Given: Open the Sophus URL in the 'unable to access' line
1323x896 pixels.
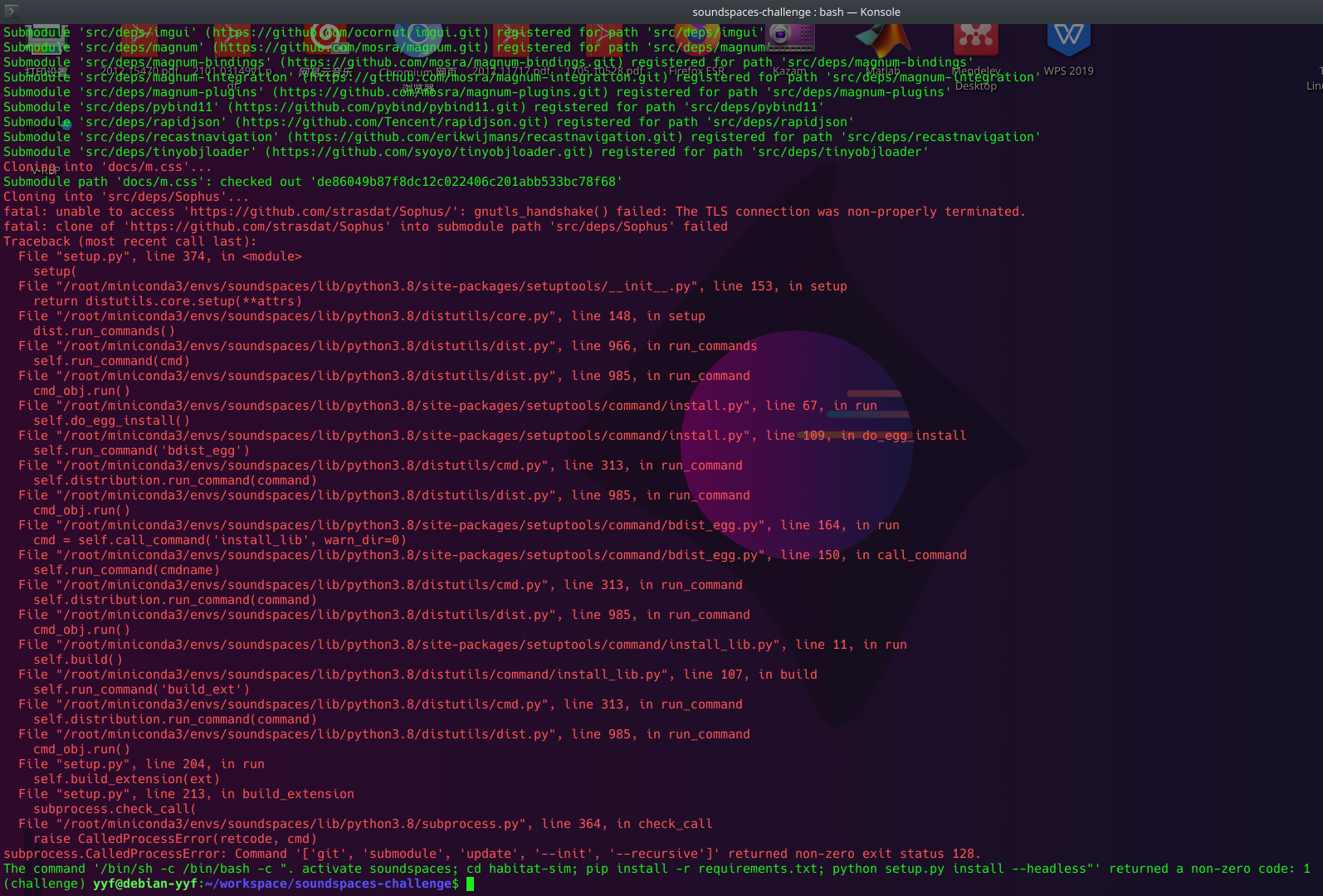Looking at the screenshot, I should pos(321,212).
